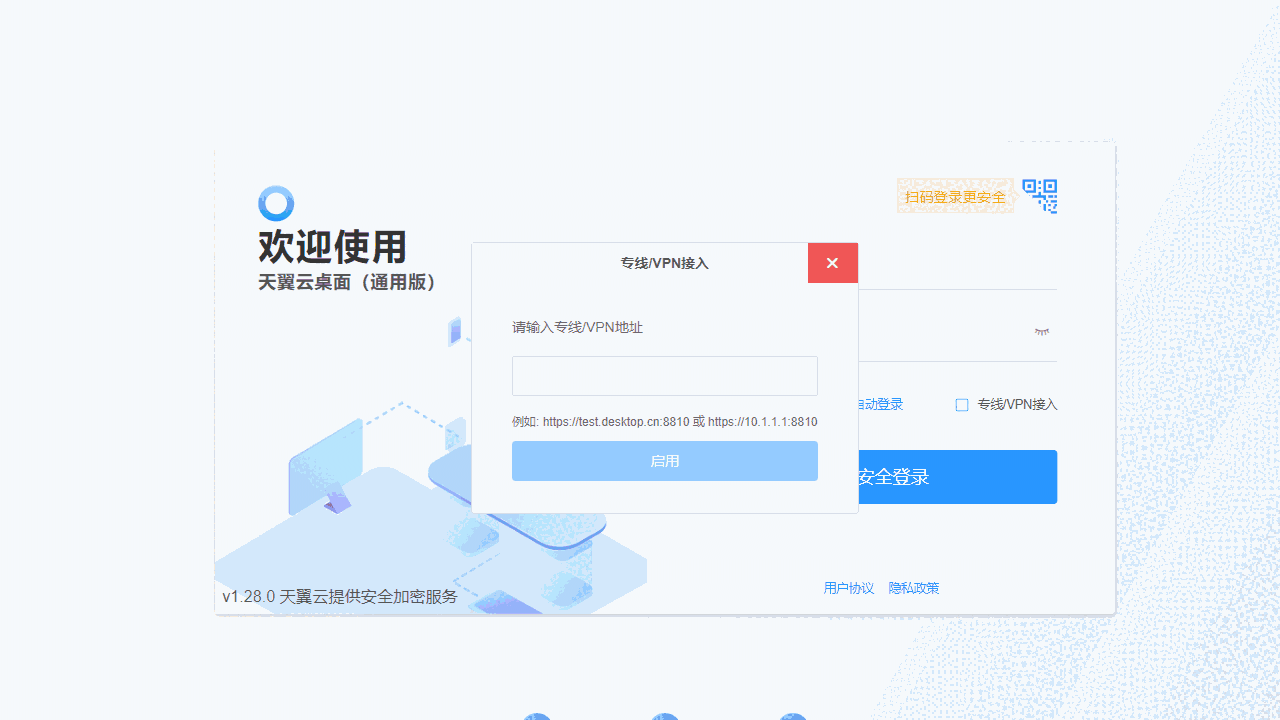1280x720 pixels.
Task: Click the 扫码登录更安全 tooltip bubble
Action: [x=955, y=196]
